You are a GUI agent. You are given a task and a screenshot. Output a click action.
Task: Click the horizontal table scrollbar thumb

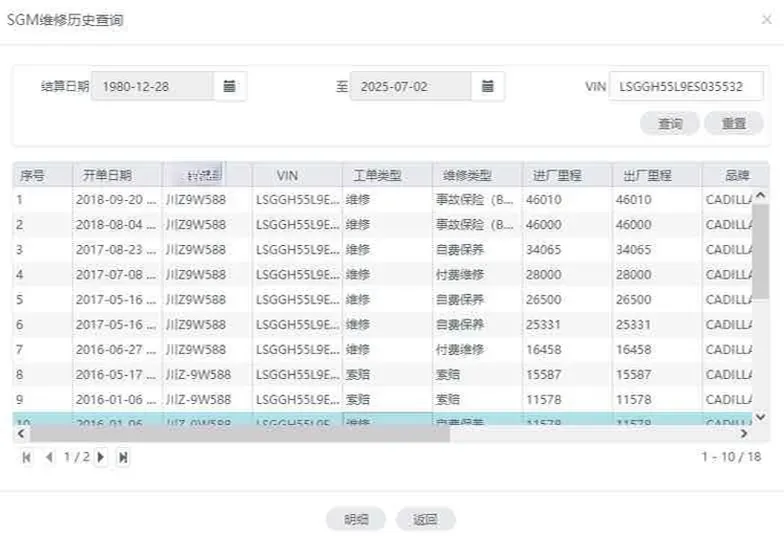(240, 434)
